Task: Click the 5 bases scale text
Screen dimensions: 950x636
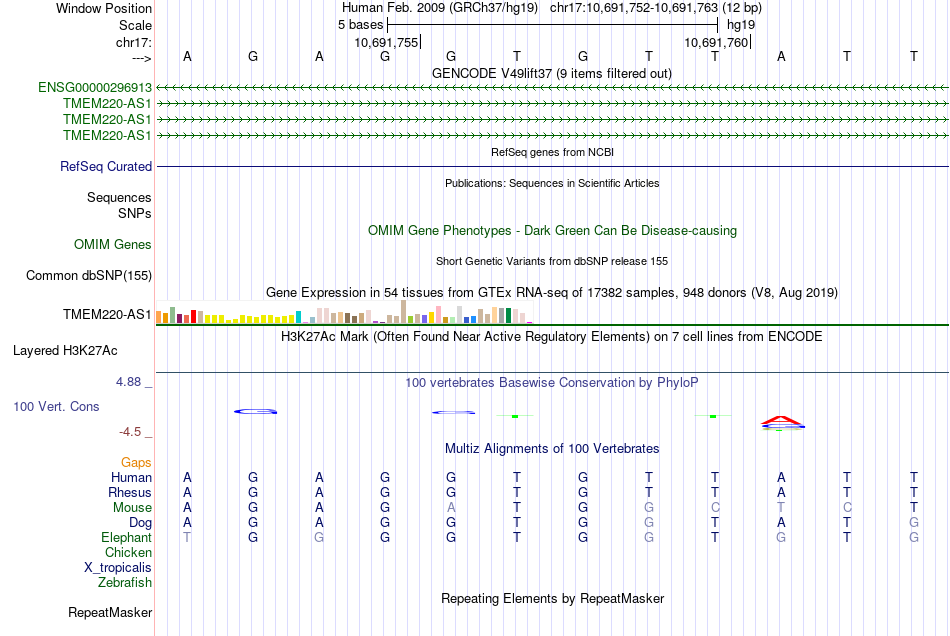Action: (360, 25)
